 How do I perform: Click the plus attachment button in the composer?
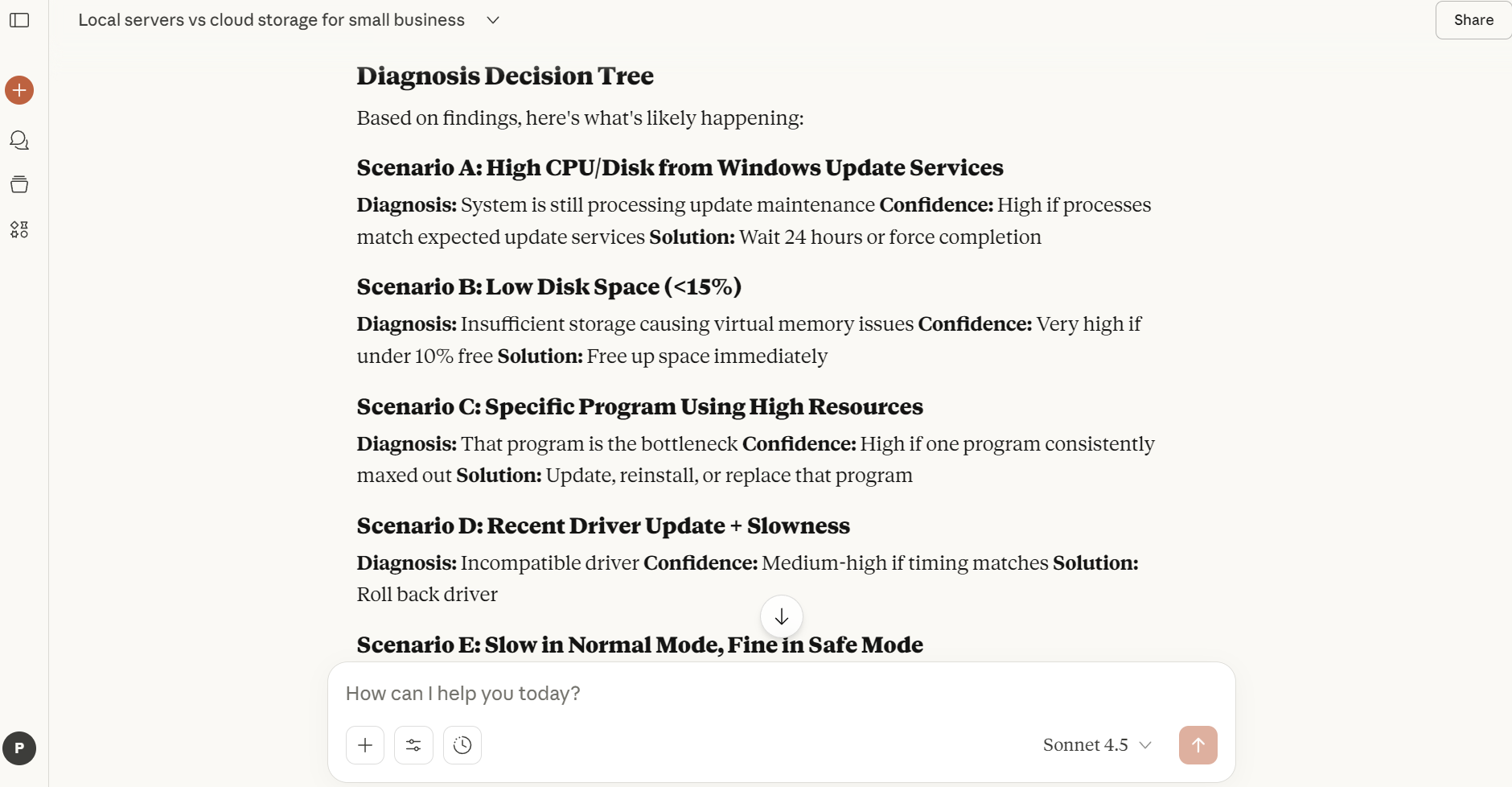tap(365, 745)
